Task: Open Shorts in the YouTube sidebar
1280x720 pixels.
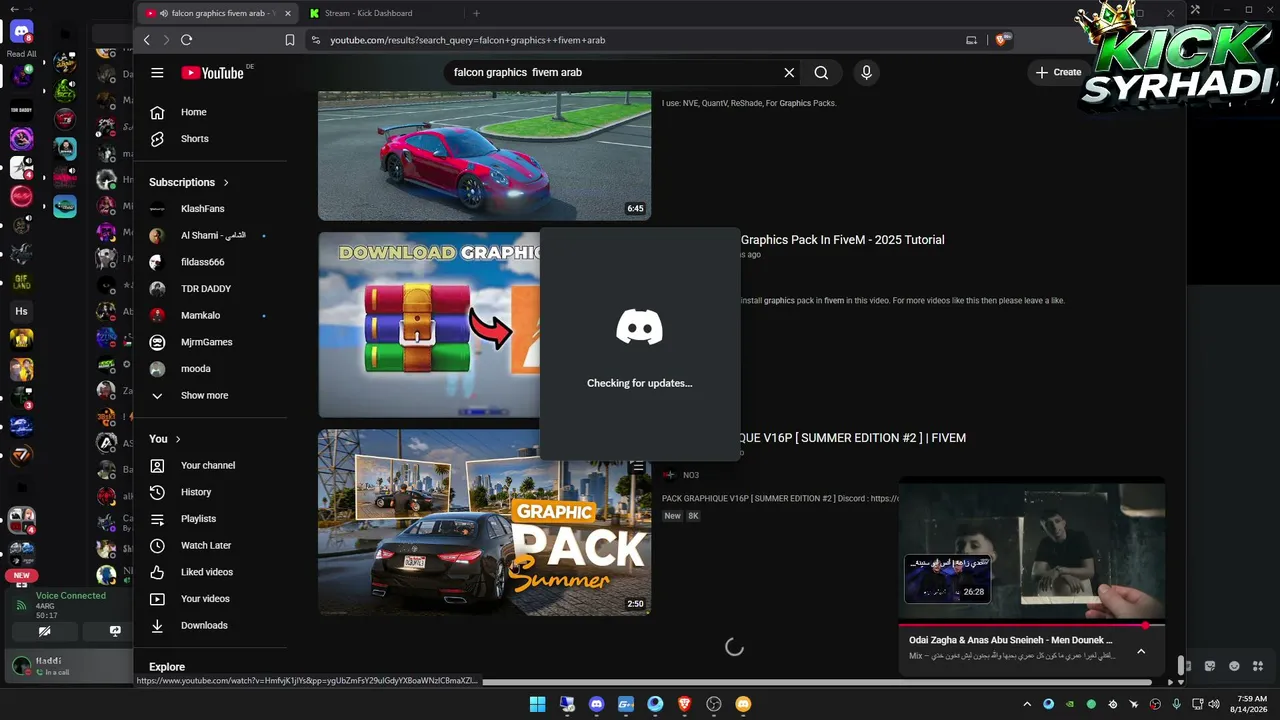Action: 194,139
